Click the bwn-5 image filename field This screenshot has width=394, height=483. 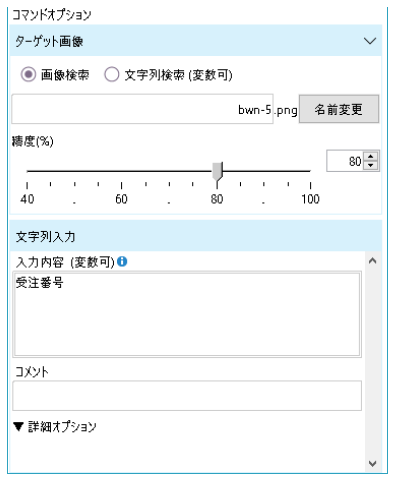[x=142, y=109]
